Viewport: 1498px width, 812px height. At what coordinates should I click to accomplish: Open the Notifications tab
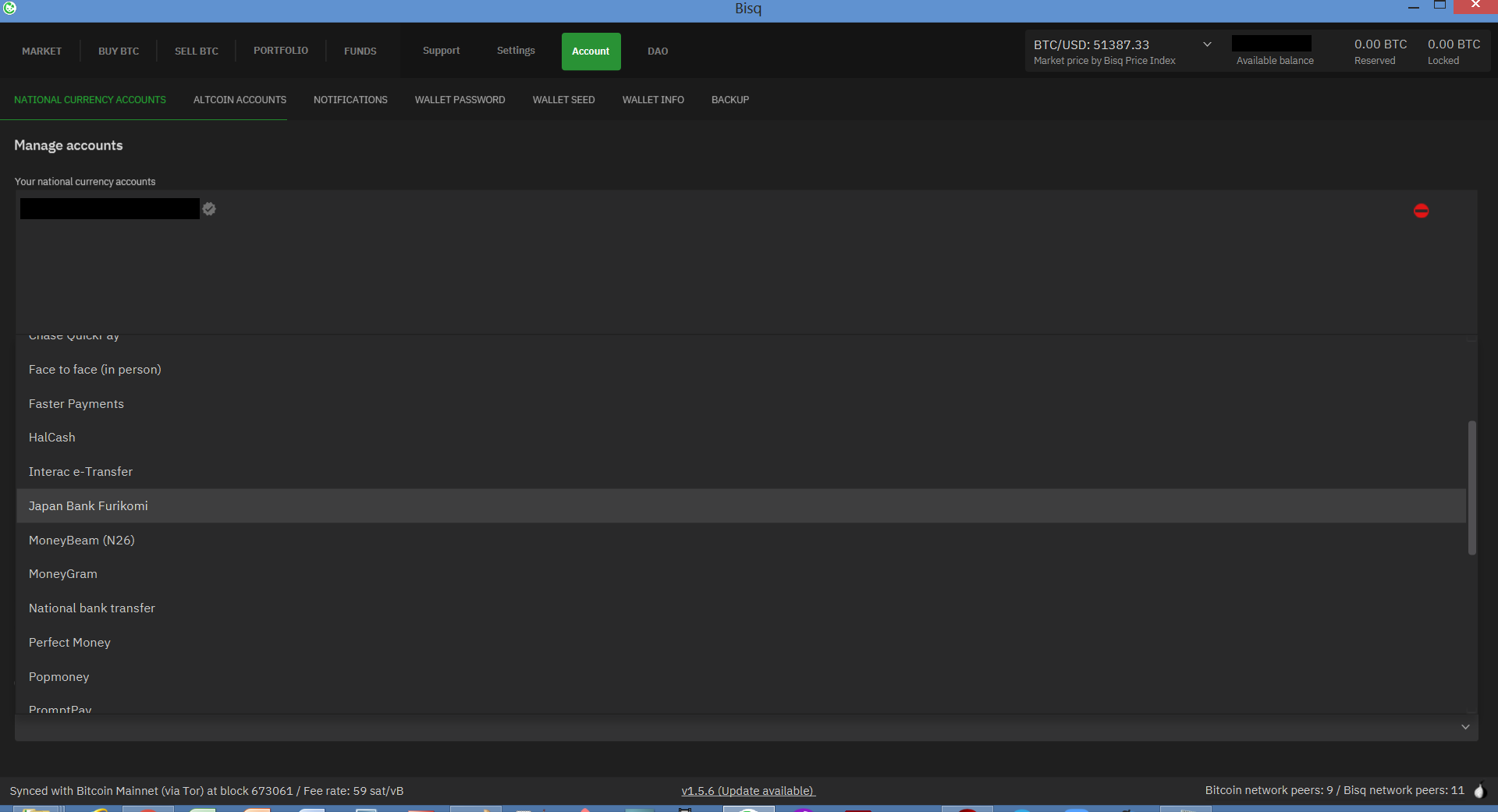(x=350, y=100)
